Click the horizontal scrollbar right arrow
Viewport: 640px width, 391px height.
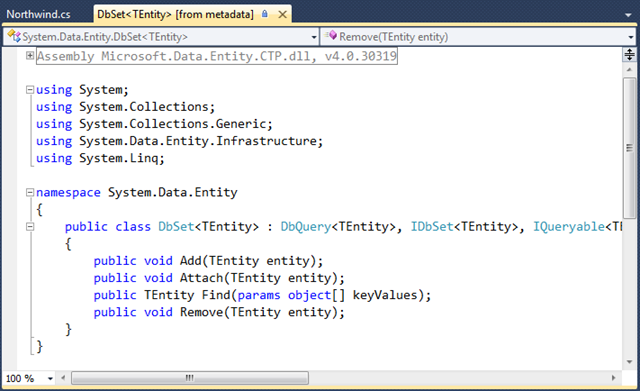[x=613, y=378]
